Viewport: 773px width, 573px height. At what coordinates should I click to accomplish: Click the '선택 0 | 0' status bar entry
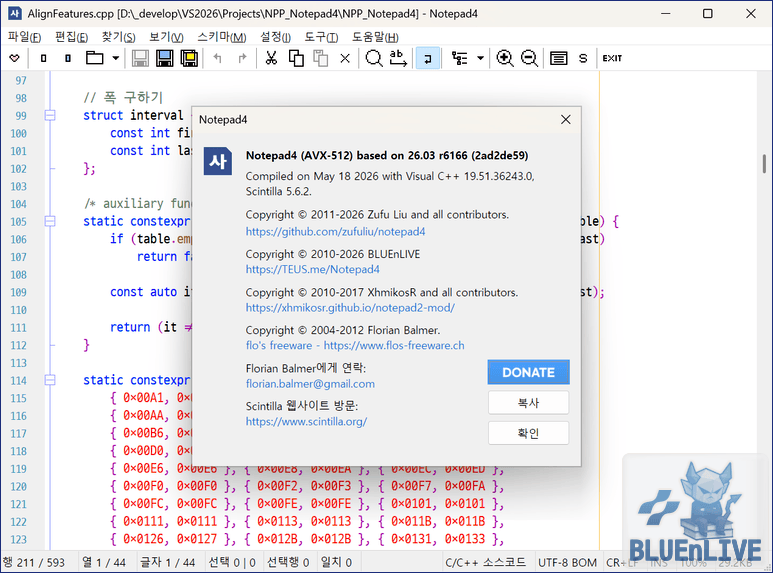tap(232, 562)
